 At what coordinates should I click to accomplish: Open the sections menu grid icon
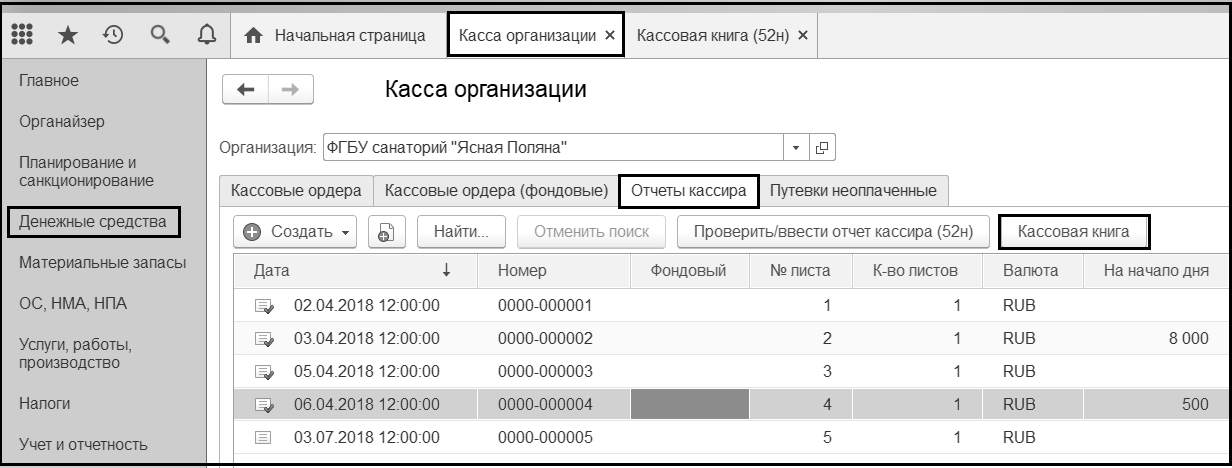tap(21, 35)
